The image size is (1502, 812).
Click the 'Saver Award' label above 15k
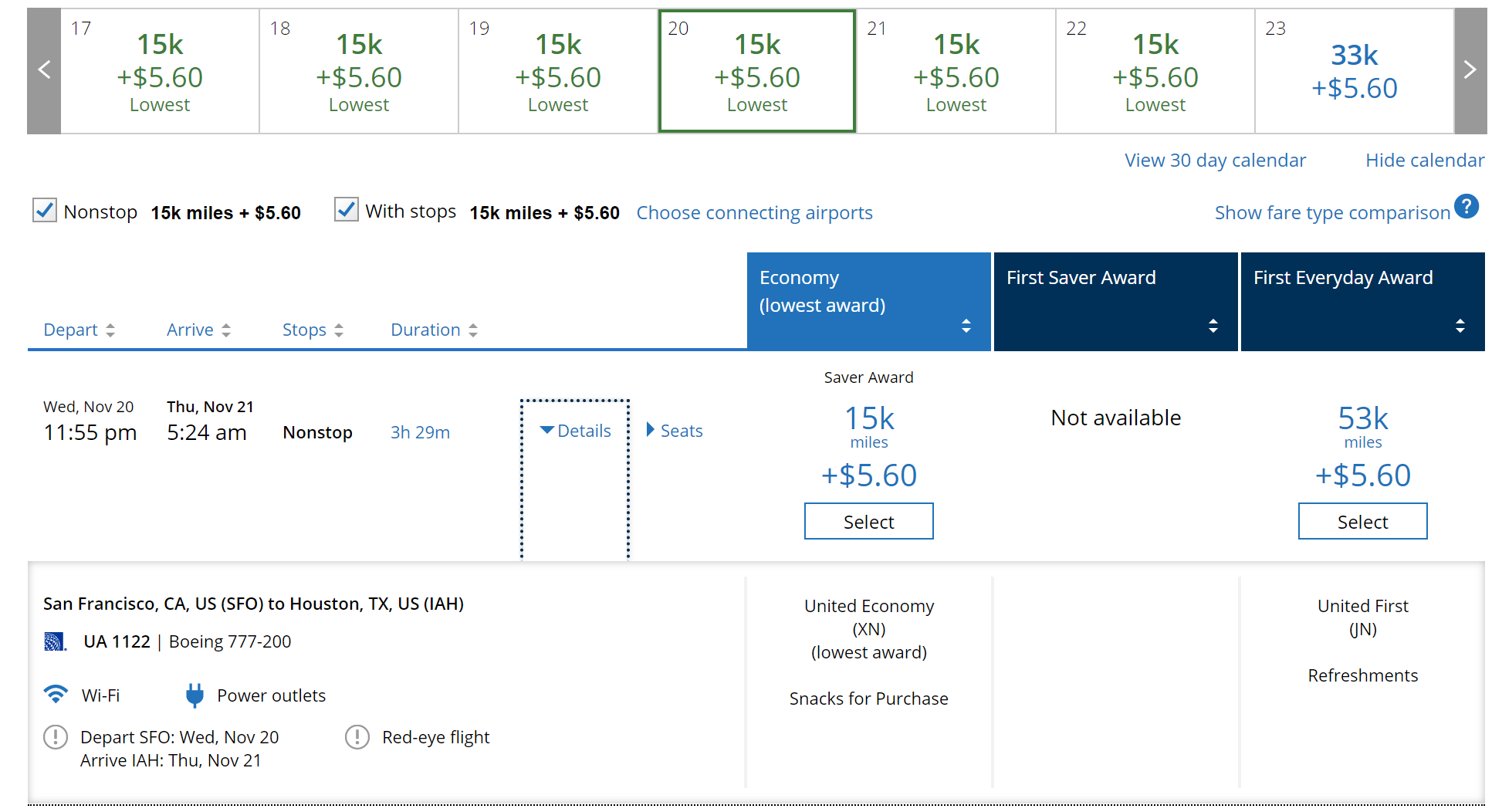pyautogui.click(x=868, y=377)
